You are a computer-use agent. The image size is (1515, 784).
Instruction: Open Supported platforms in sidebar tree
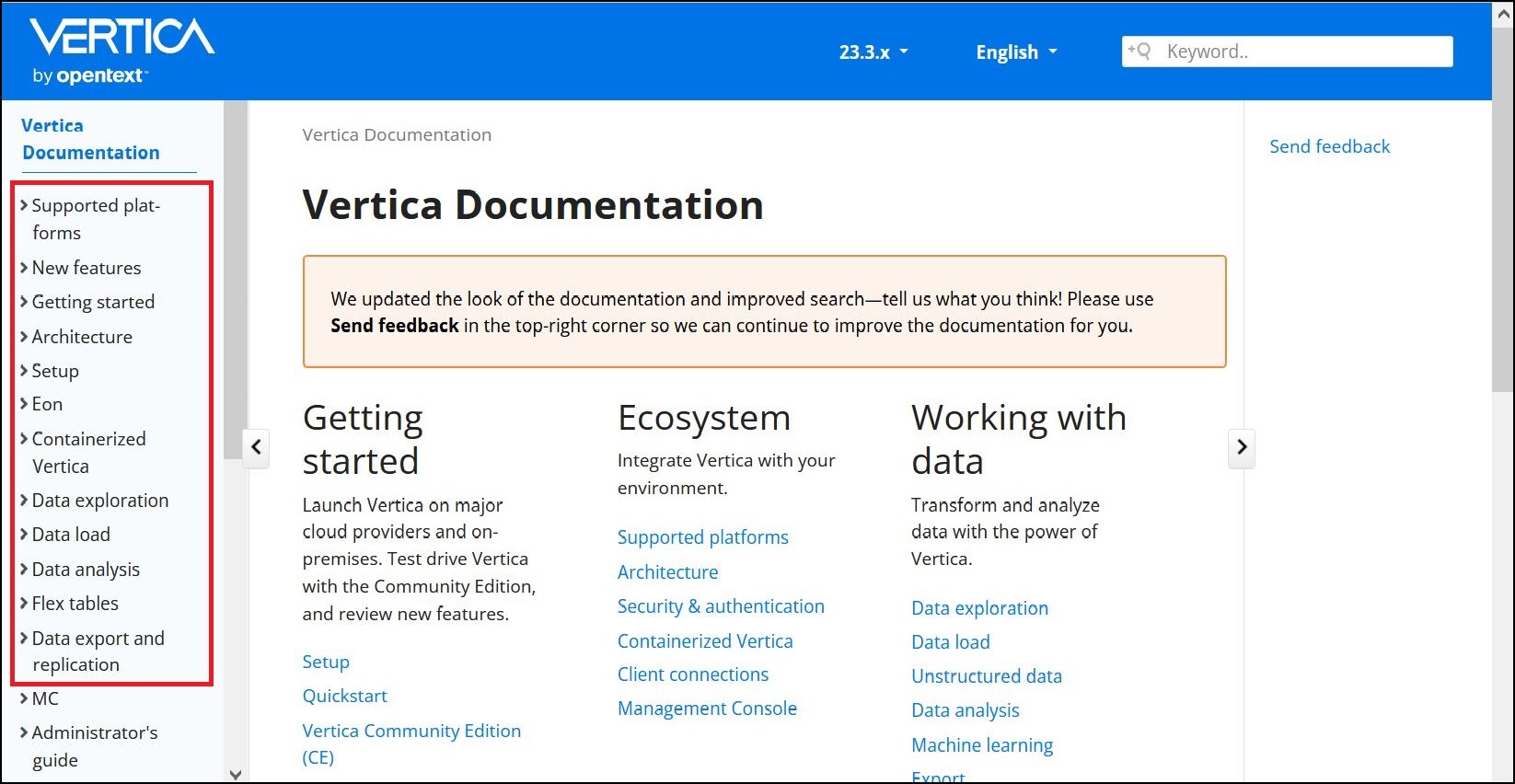(x=96, y=219)
